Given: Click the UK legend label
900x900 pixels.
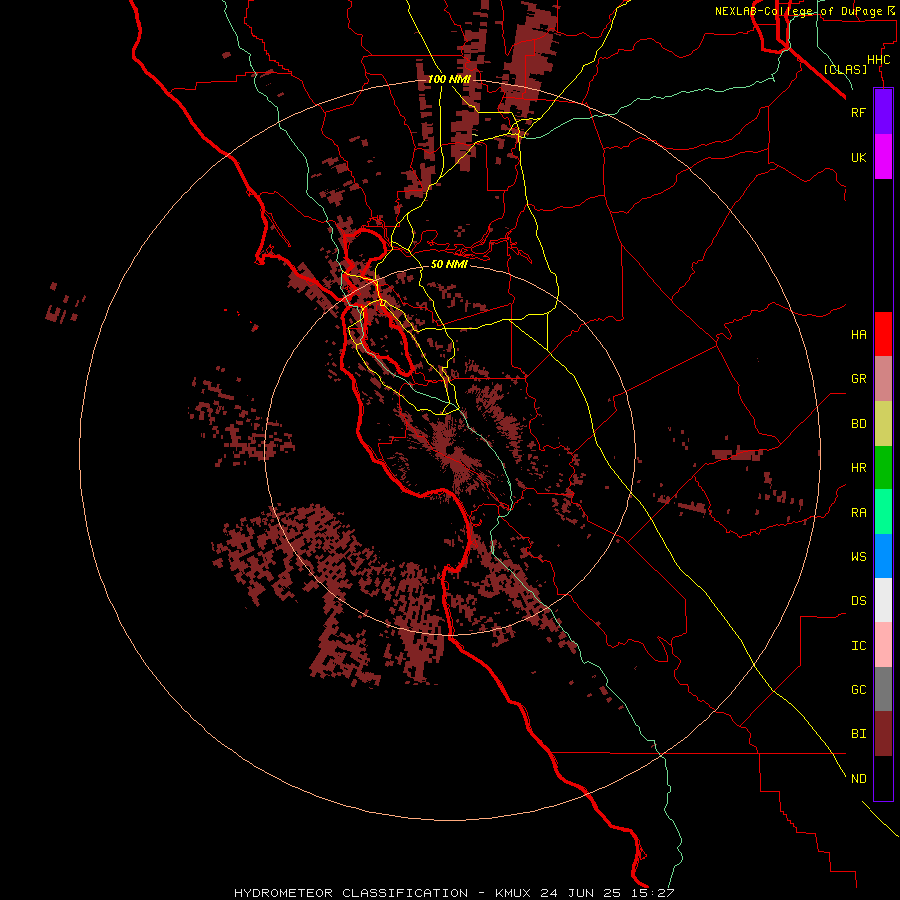Looking at the screenshot, I should point(858,157).
